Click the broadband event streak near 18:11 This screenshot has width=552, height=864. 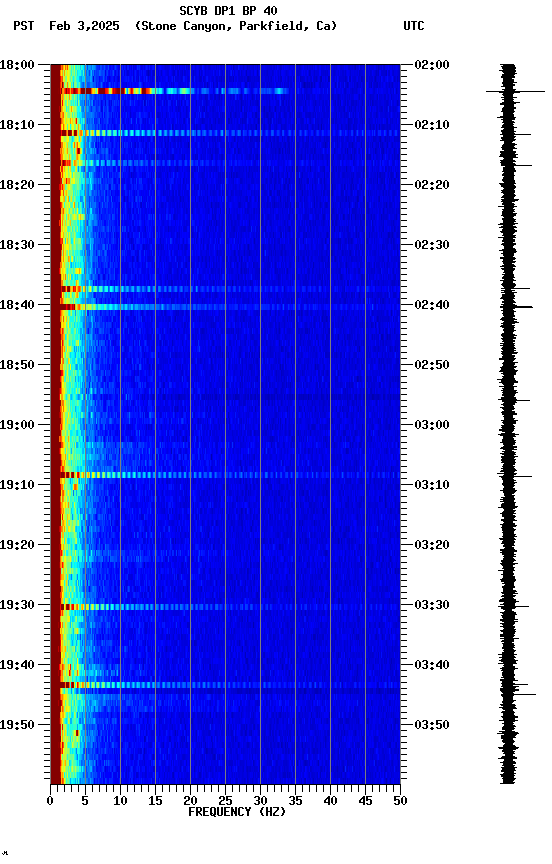230,133
